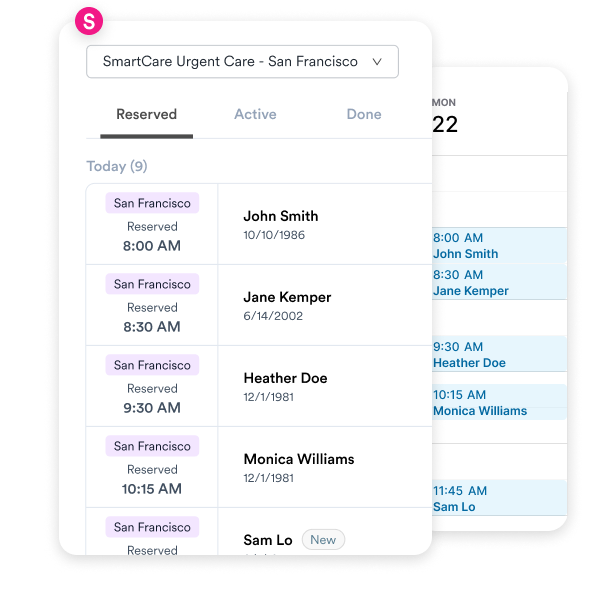The image size is (597, 589).
Task: Open 11:45 AM Sam Lo calendar event
Action: 500,498
